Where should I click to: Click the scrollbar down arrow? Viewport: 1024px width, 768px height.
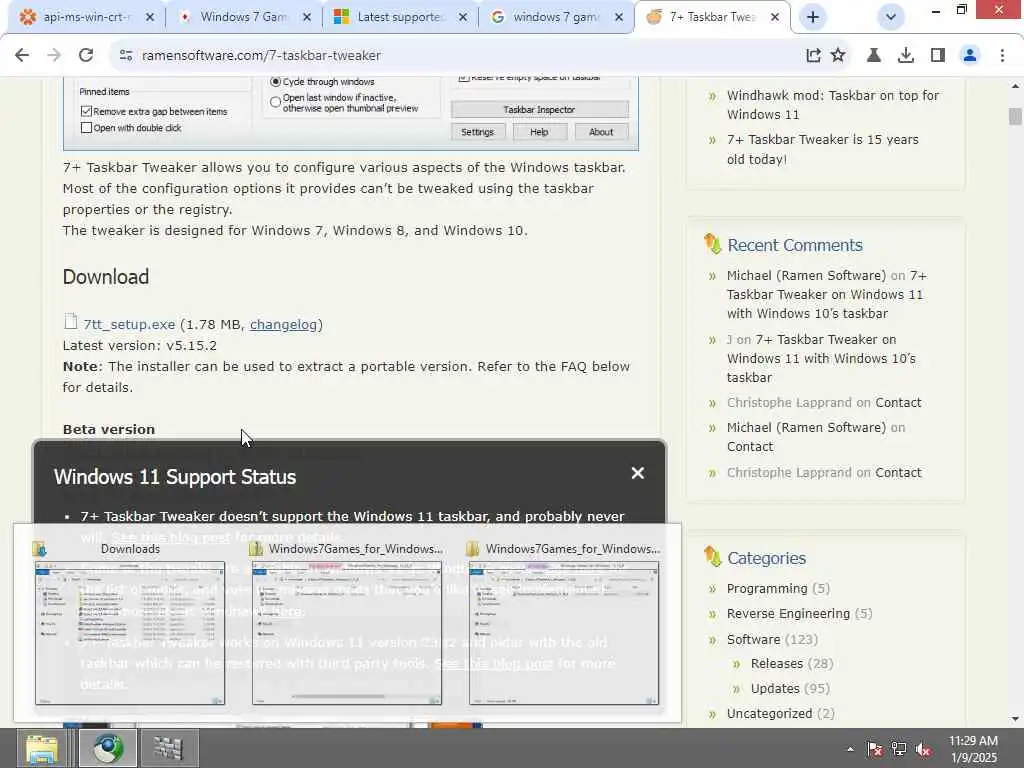click(x=1015, y=719)
